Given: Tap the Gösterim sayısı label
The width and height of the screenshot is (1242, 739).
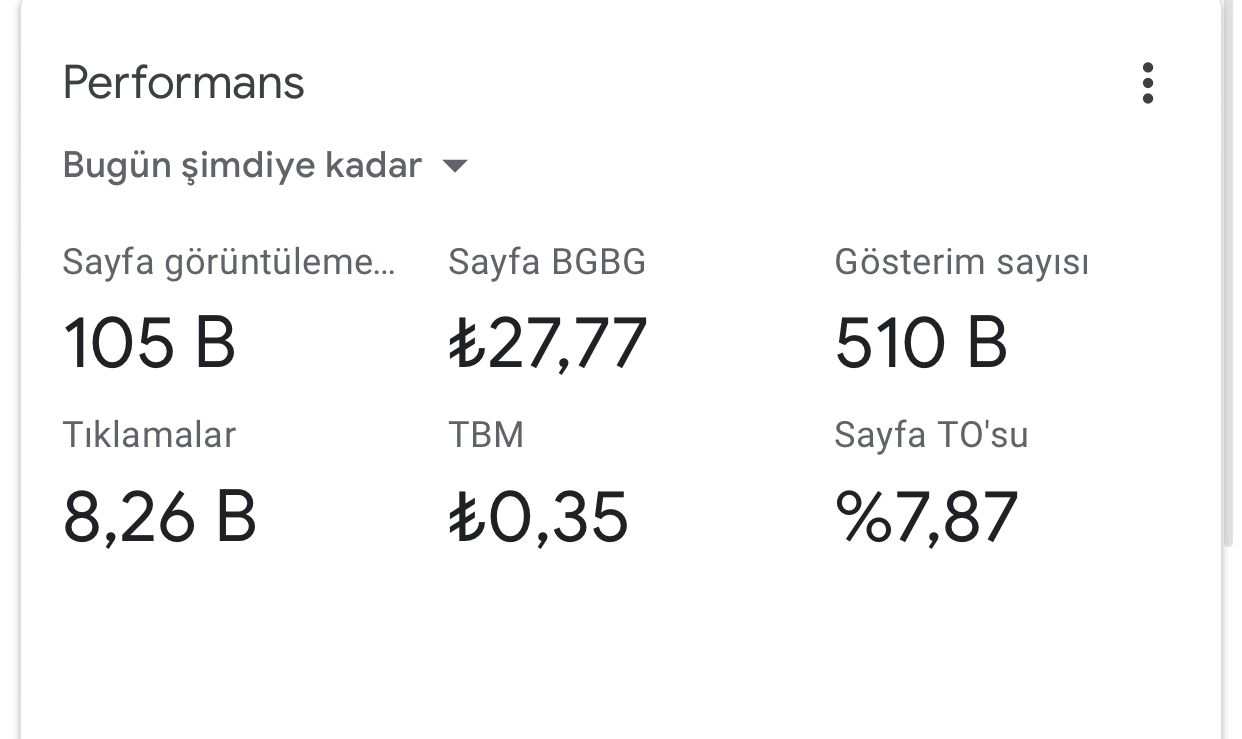Looking at the screenshot, I should click(962, 263).
